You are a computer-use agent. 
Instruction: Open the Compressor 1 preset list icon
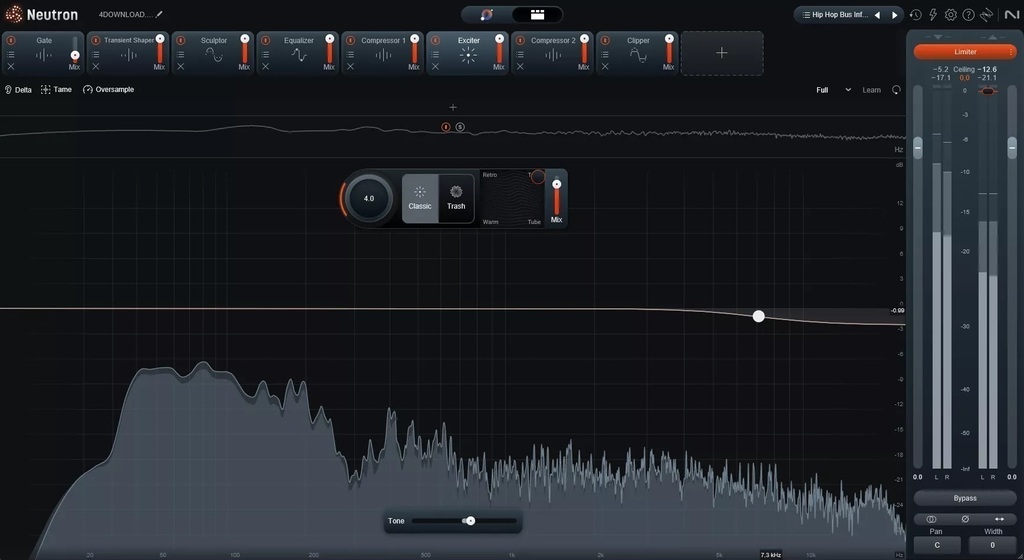pos(350,54)
